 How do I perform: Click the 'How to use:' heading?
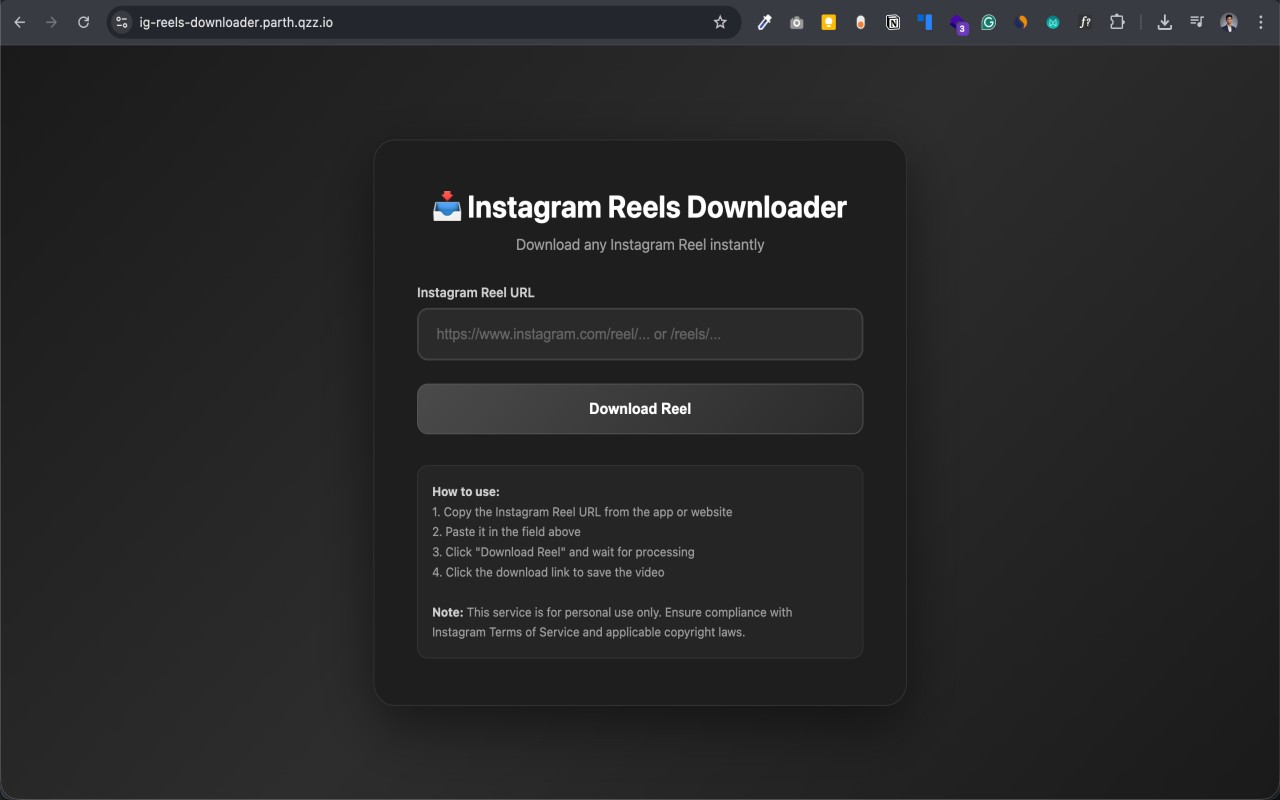click(466, 492)
